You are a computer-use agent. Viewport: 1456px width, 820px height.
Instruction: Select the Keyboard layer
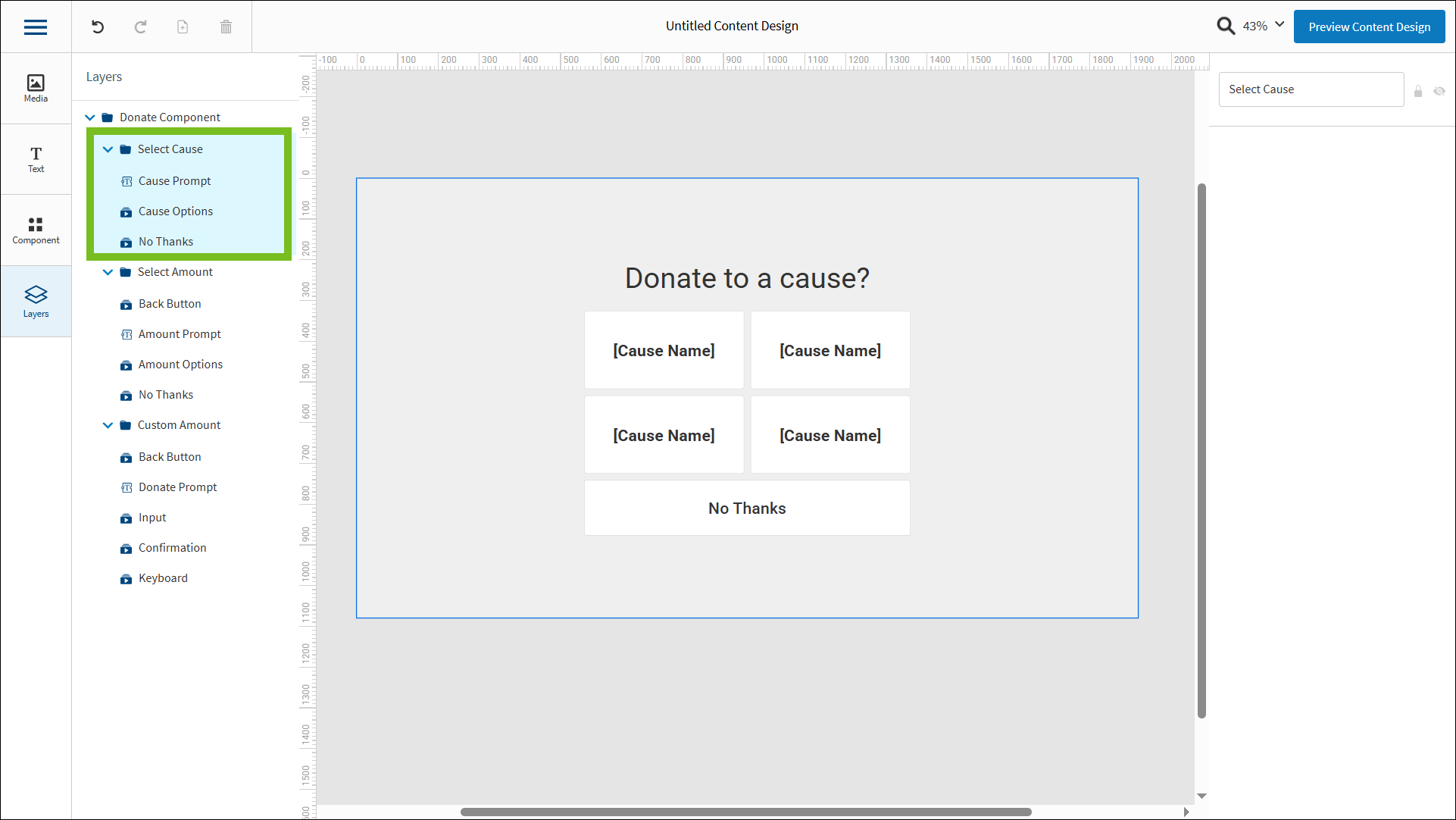pyautogui.click(x=163, y=577)
